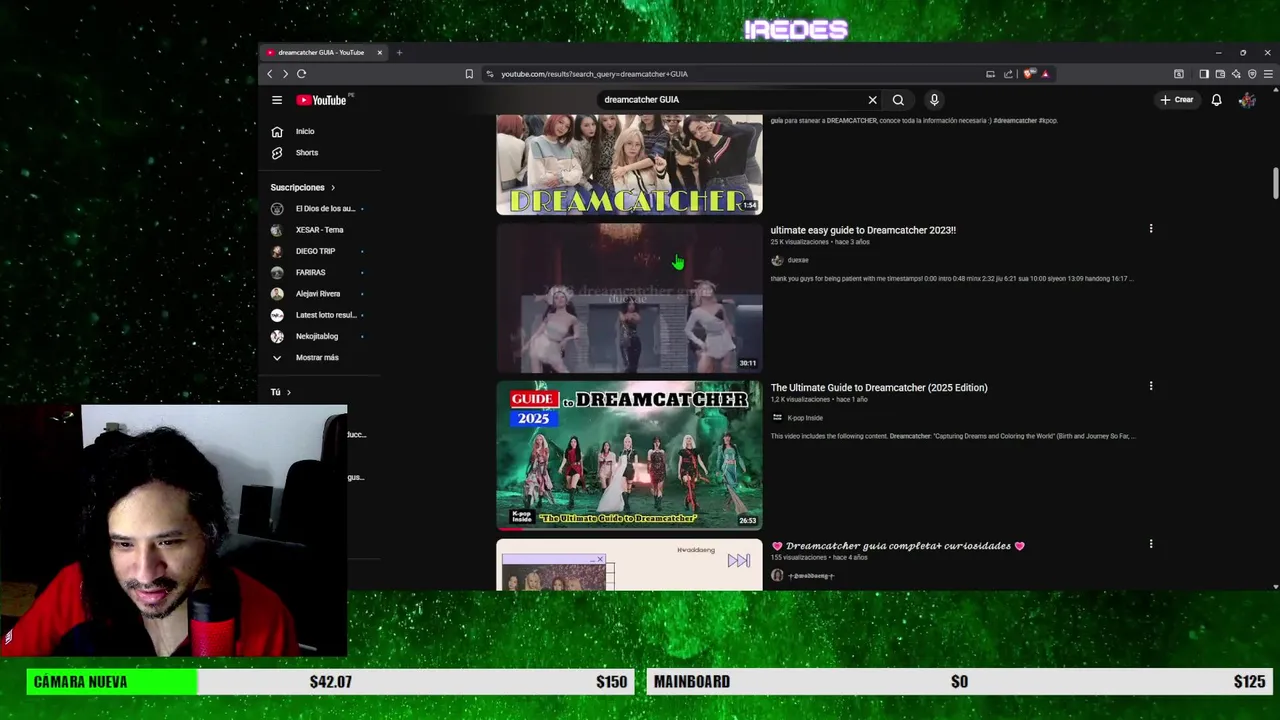Open a new browser tab
This screenshot has width=1280, height=720.
[x=399, y=52]
